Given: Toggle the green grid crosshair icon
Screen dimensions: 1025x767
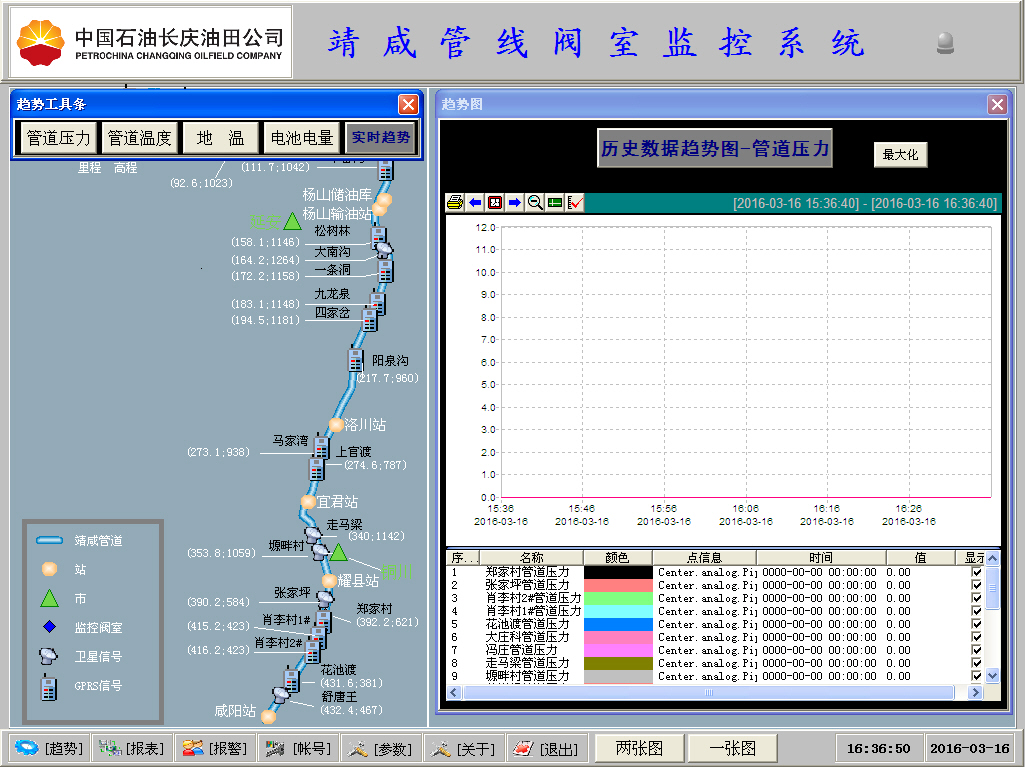Looking at the screenshot, I should 554,203.
